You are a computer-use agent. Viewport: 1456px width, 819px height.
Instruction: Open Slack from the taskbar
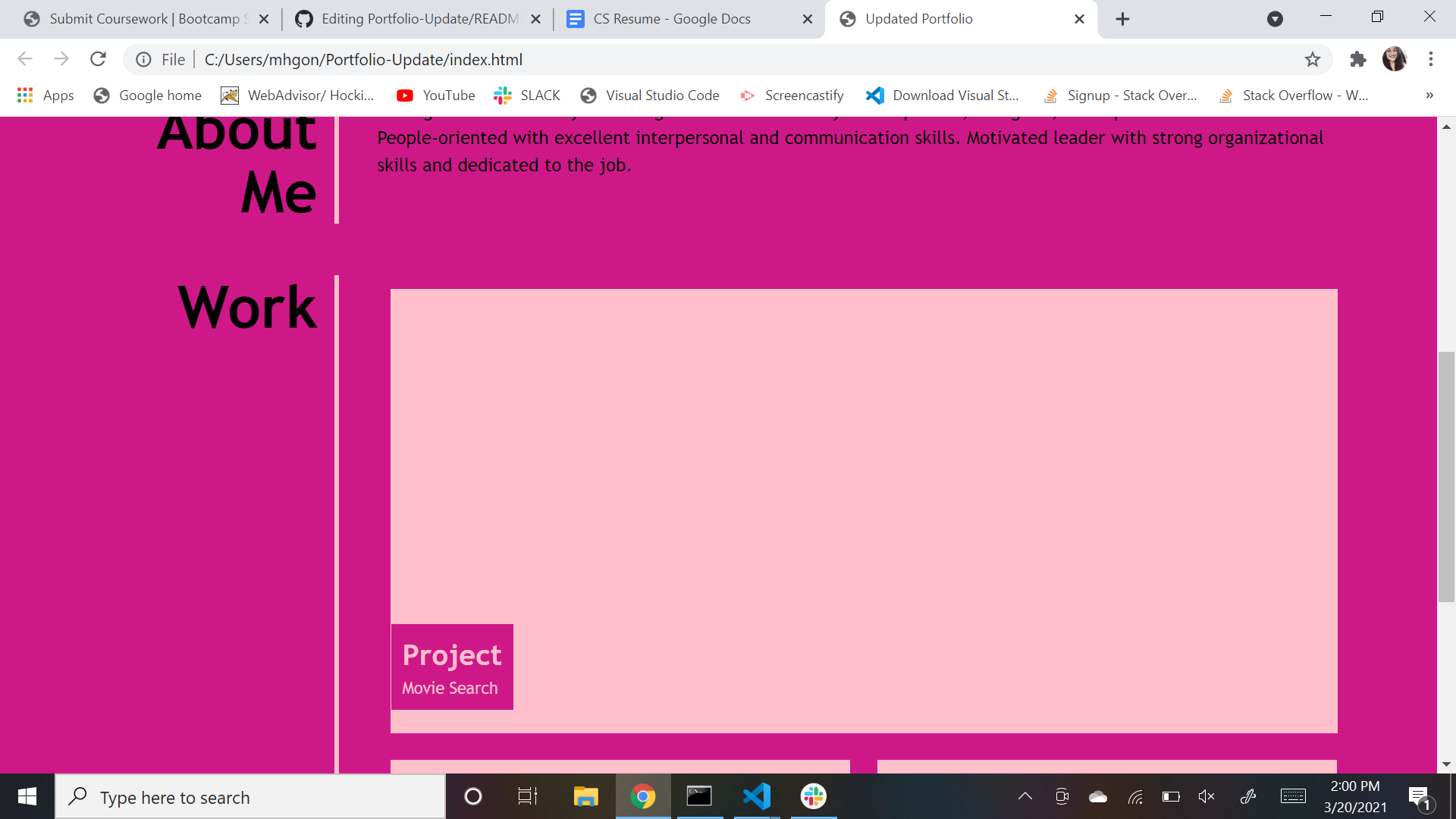coord(813,796)
